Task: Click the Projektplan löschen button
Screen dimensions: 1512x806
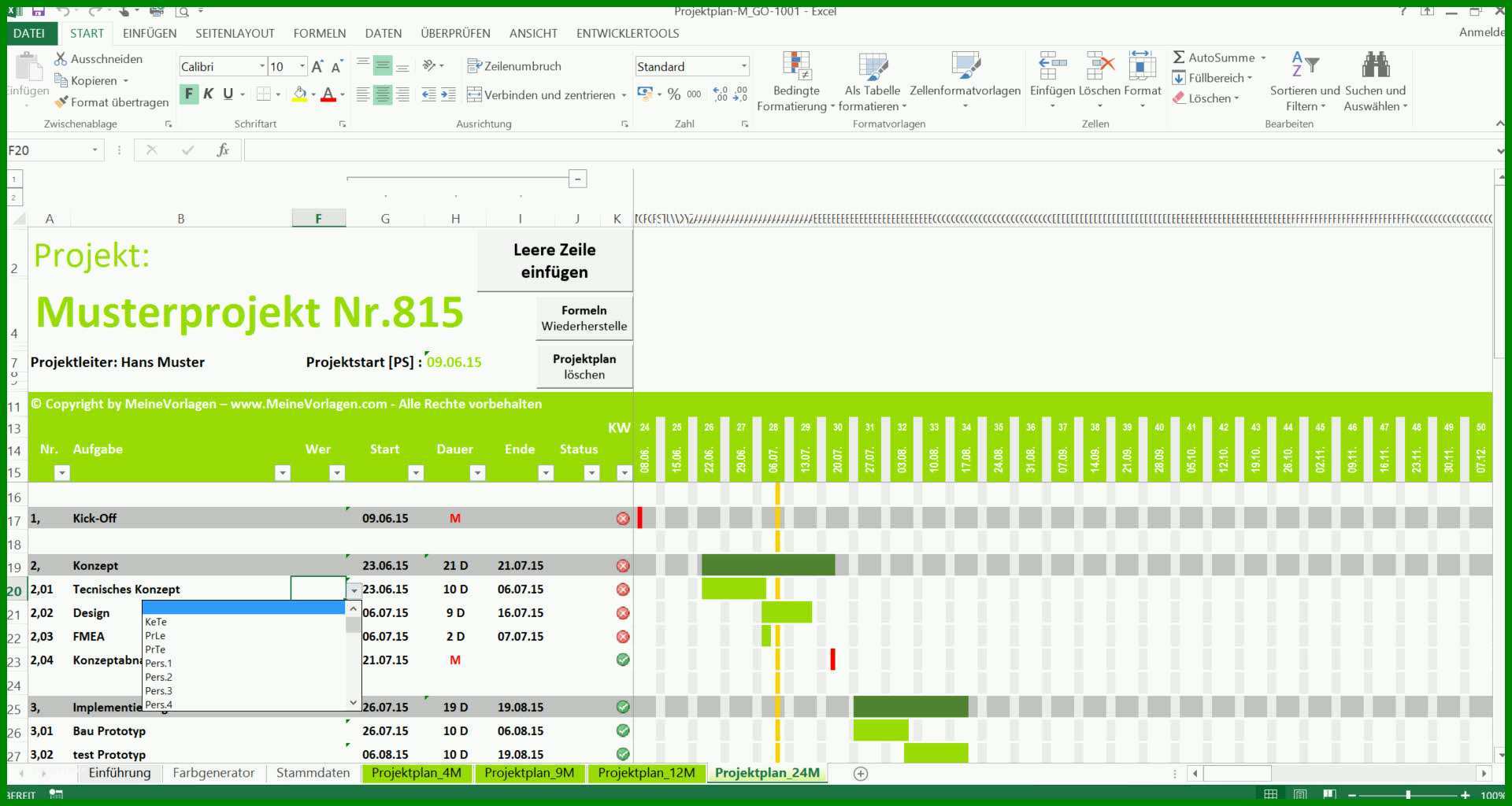Action: tap(584, 367)
